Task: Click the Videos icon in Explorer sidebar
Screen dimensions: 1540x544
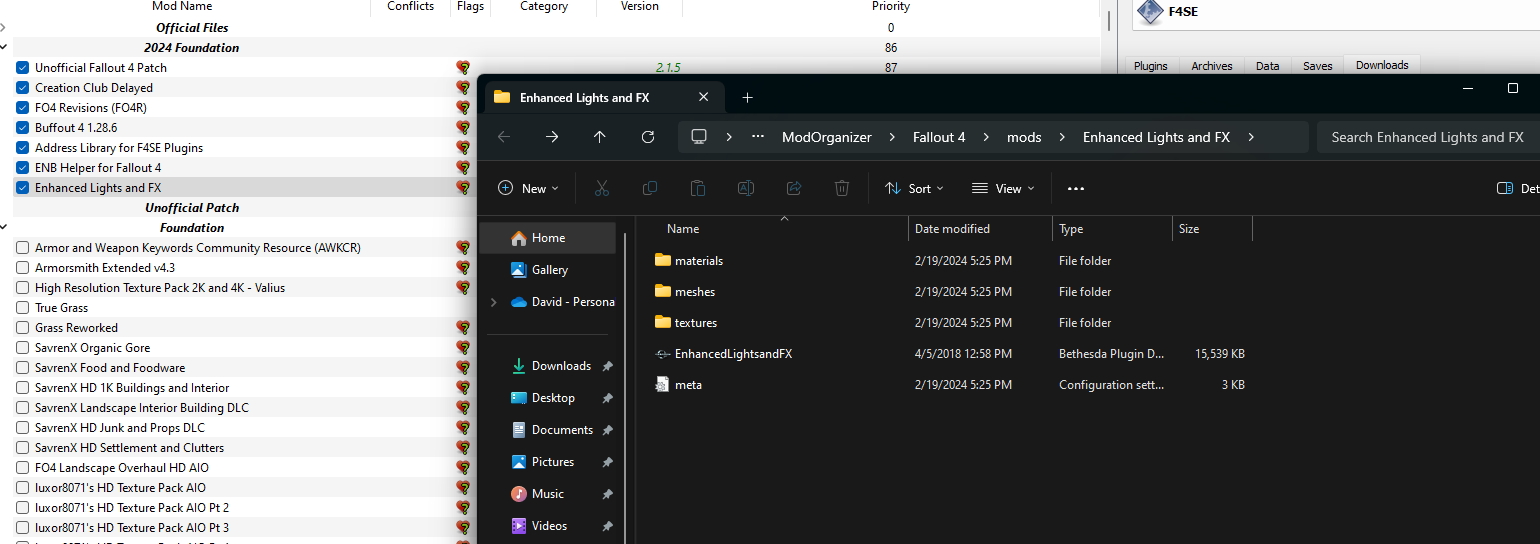Action: [x=519, y=526]
